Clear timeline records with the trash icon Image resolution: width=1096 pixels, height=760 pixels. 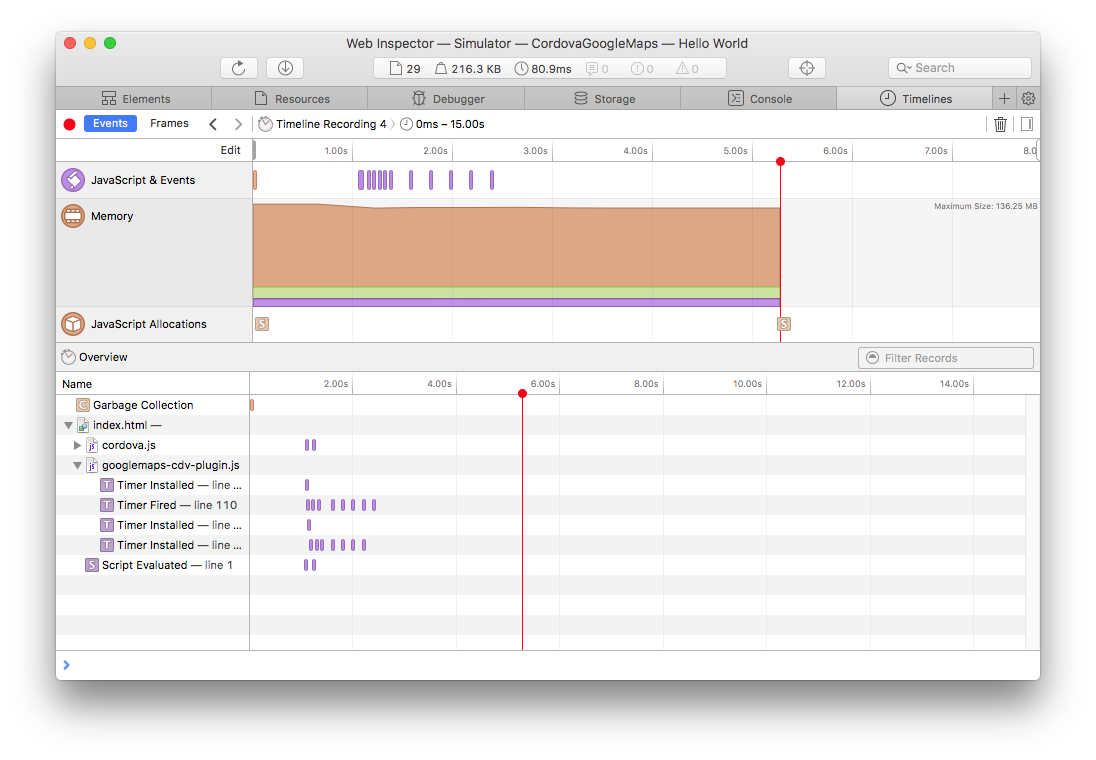[1000, 123]
